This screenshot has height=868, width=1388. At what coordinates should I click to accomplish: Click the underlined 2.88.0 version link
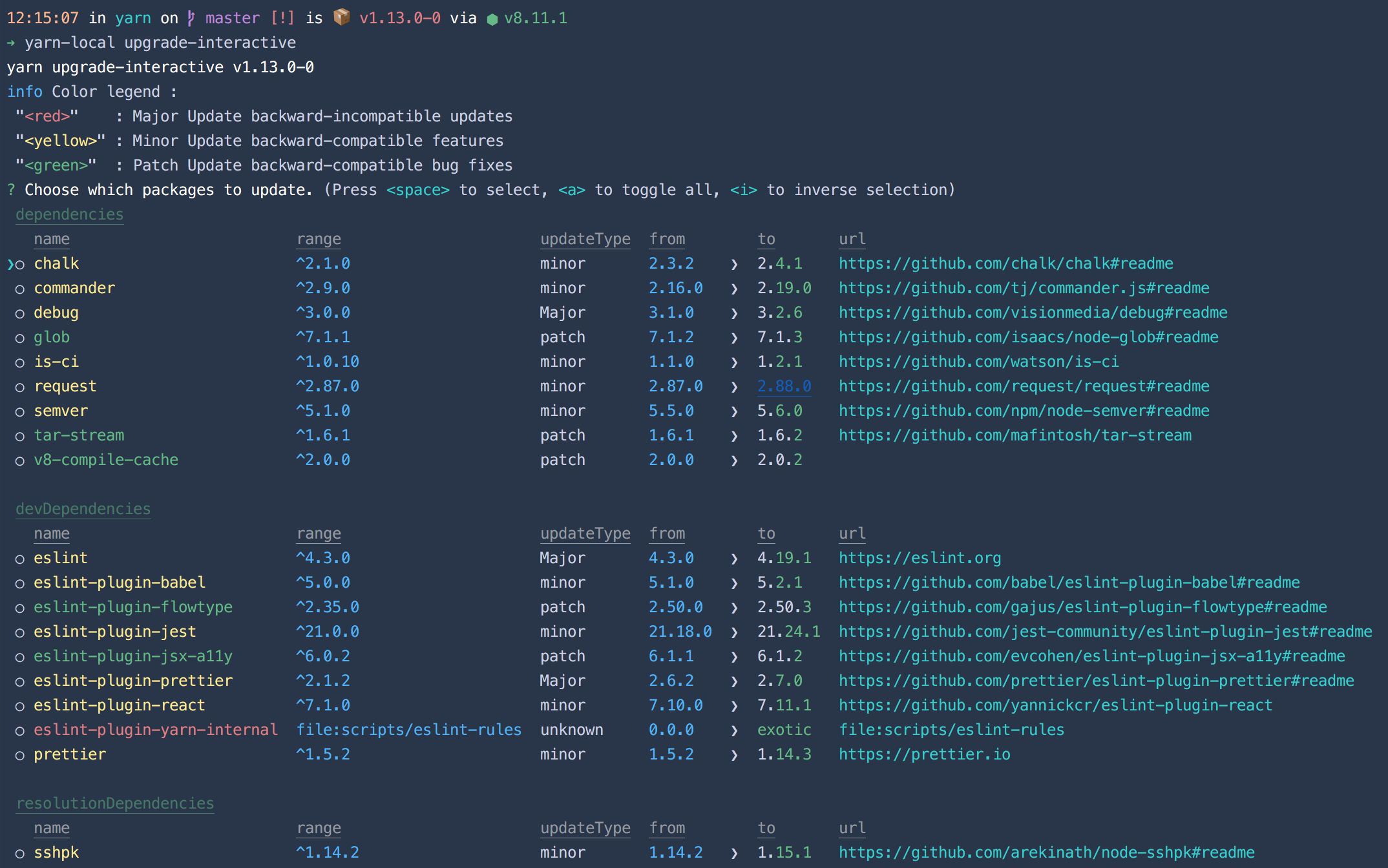[x=784, y=386]
